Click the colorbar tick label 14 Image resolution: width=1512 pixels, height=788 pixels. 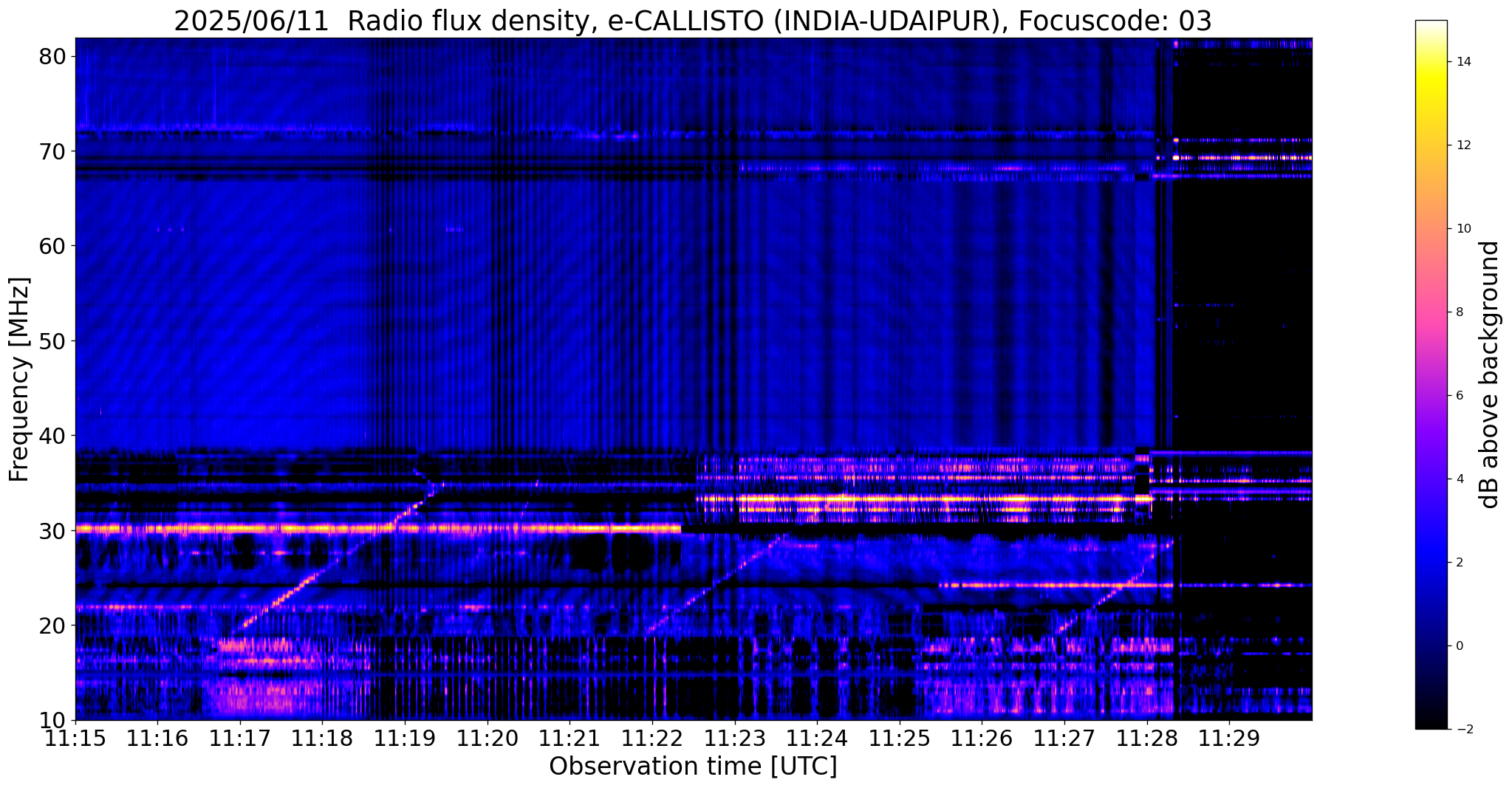[x=1463, y=62]
